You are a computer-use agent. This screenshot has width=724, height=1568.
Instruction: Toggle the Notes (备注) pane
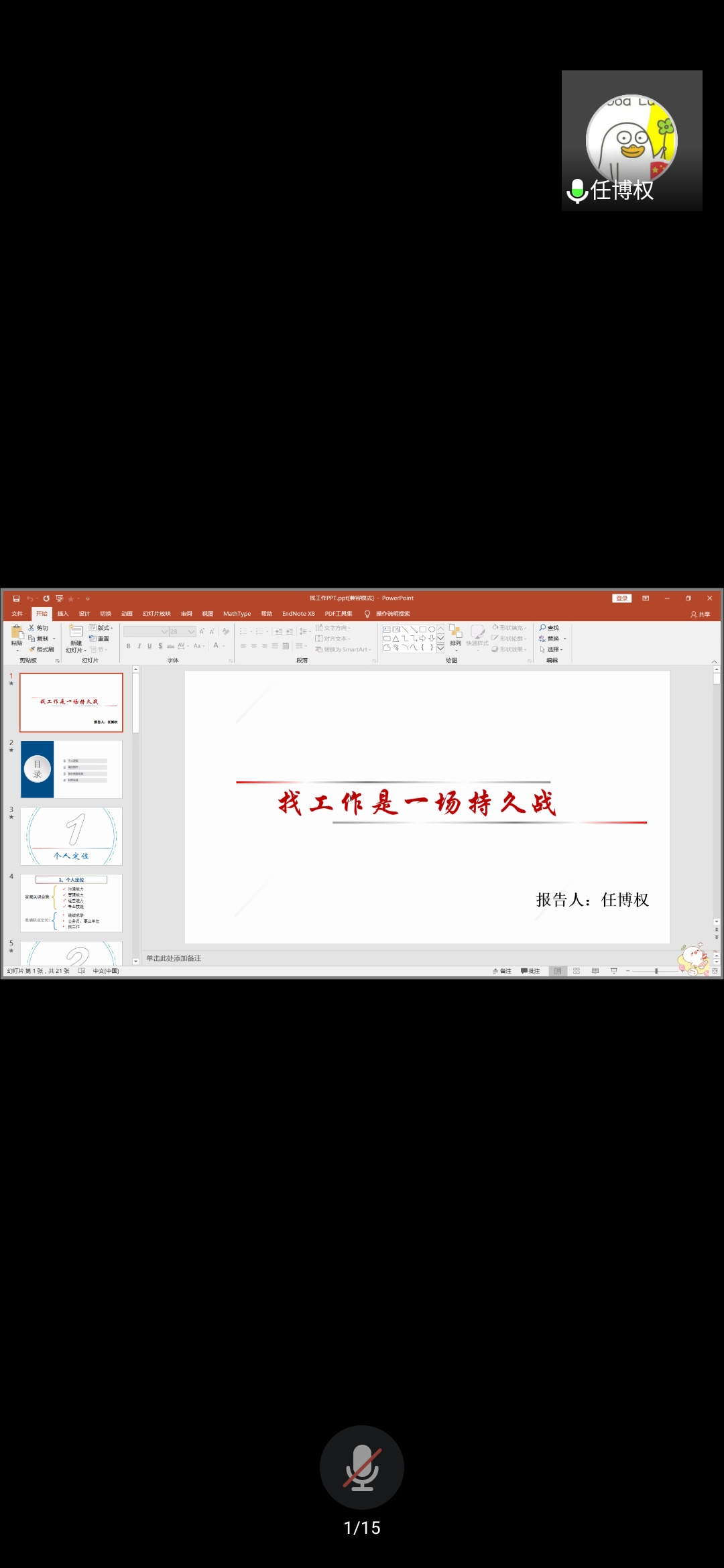(502, 971)
